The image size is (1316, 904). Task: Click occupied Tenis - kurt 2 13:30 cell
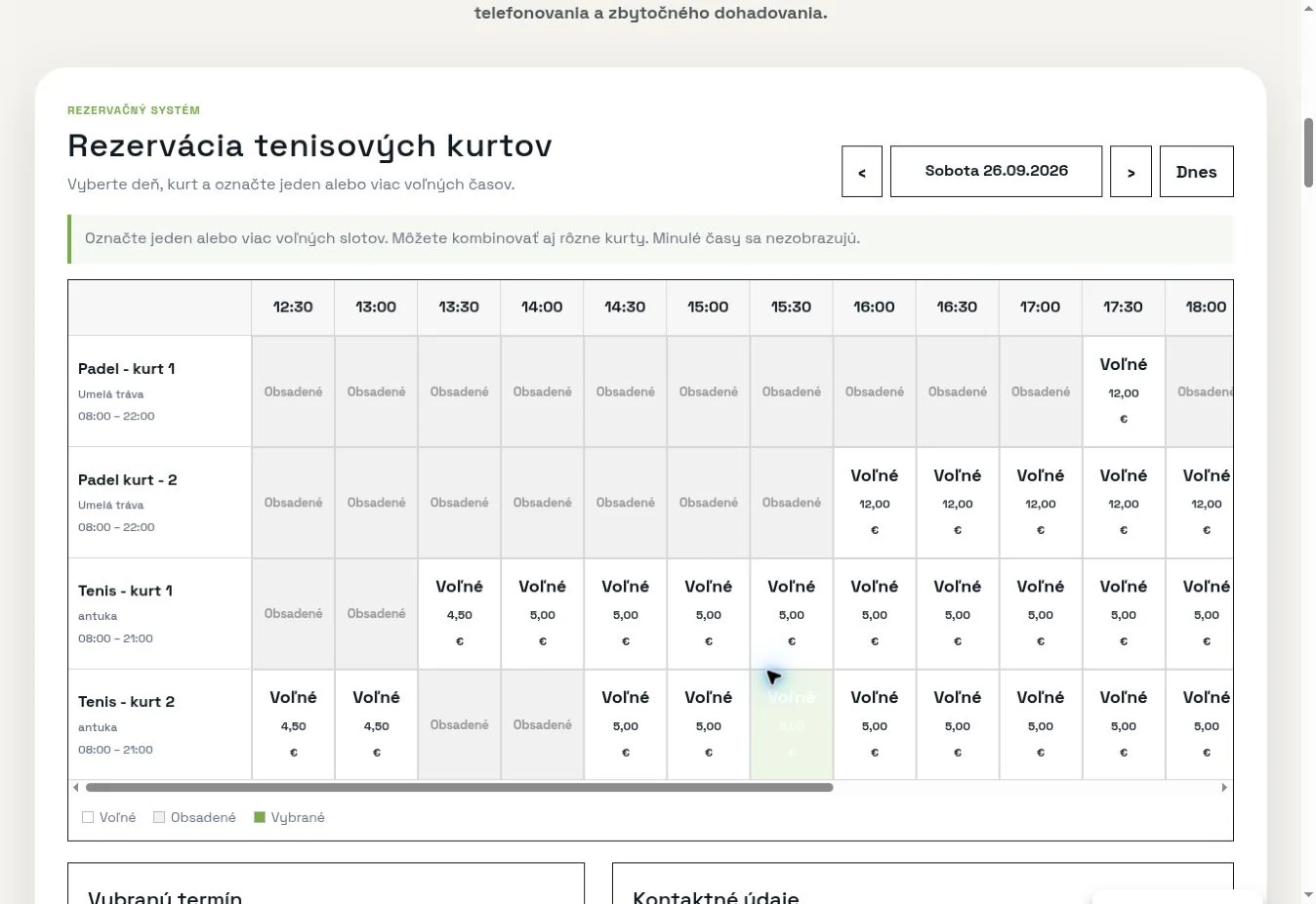click(x=460, y=725)
